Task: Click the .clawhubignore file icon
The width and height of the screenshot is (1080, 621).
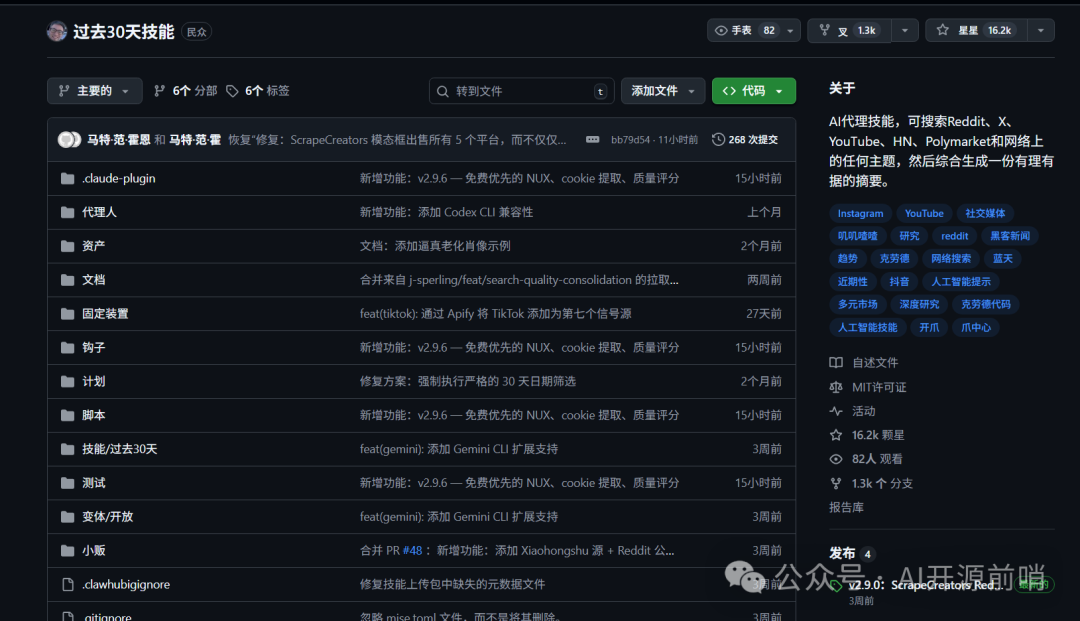Action: (67, 585)
